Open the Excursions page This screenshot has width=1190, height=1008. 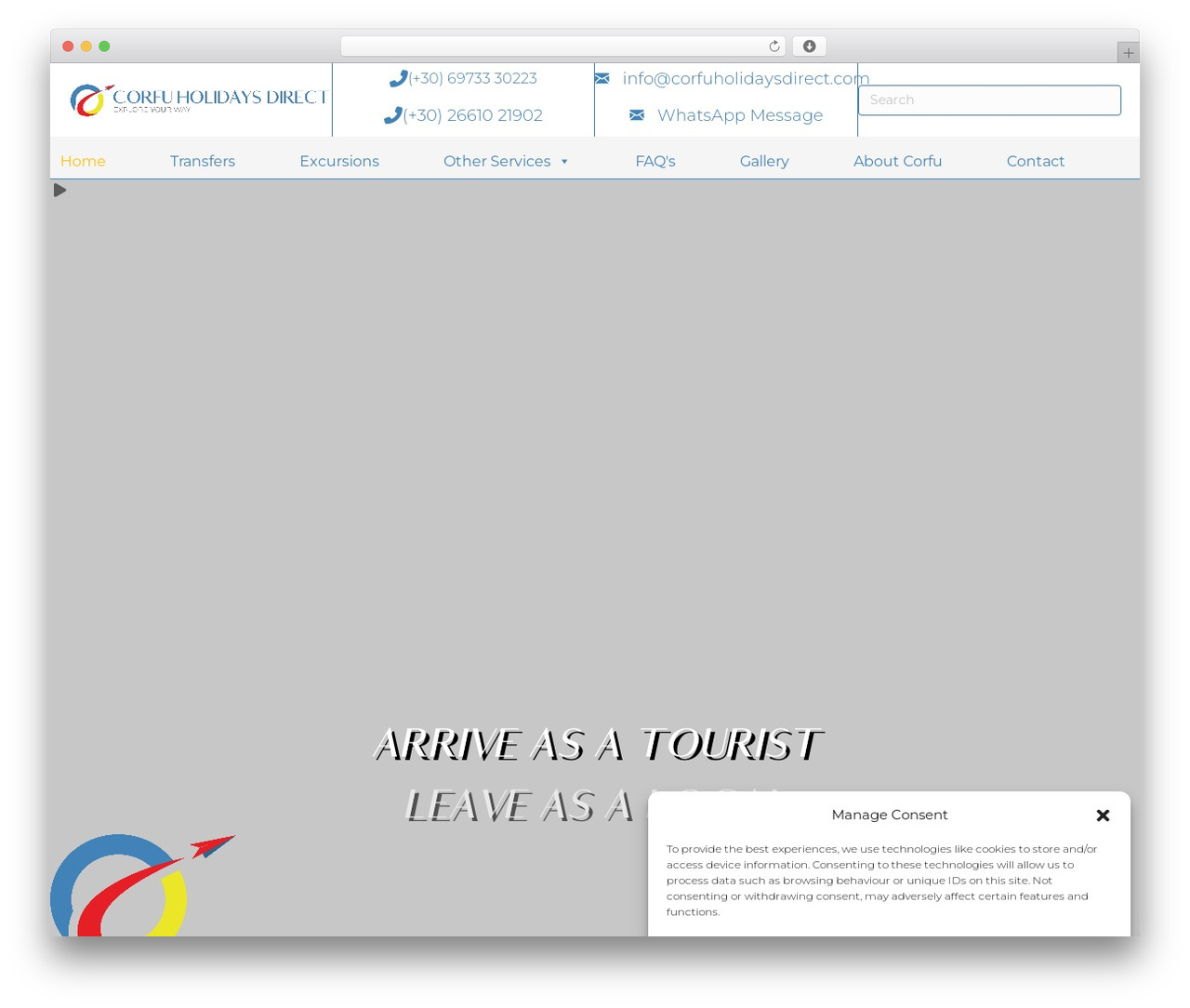tap(339, 161)
